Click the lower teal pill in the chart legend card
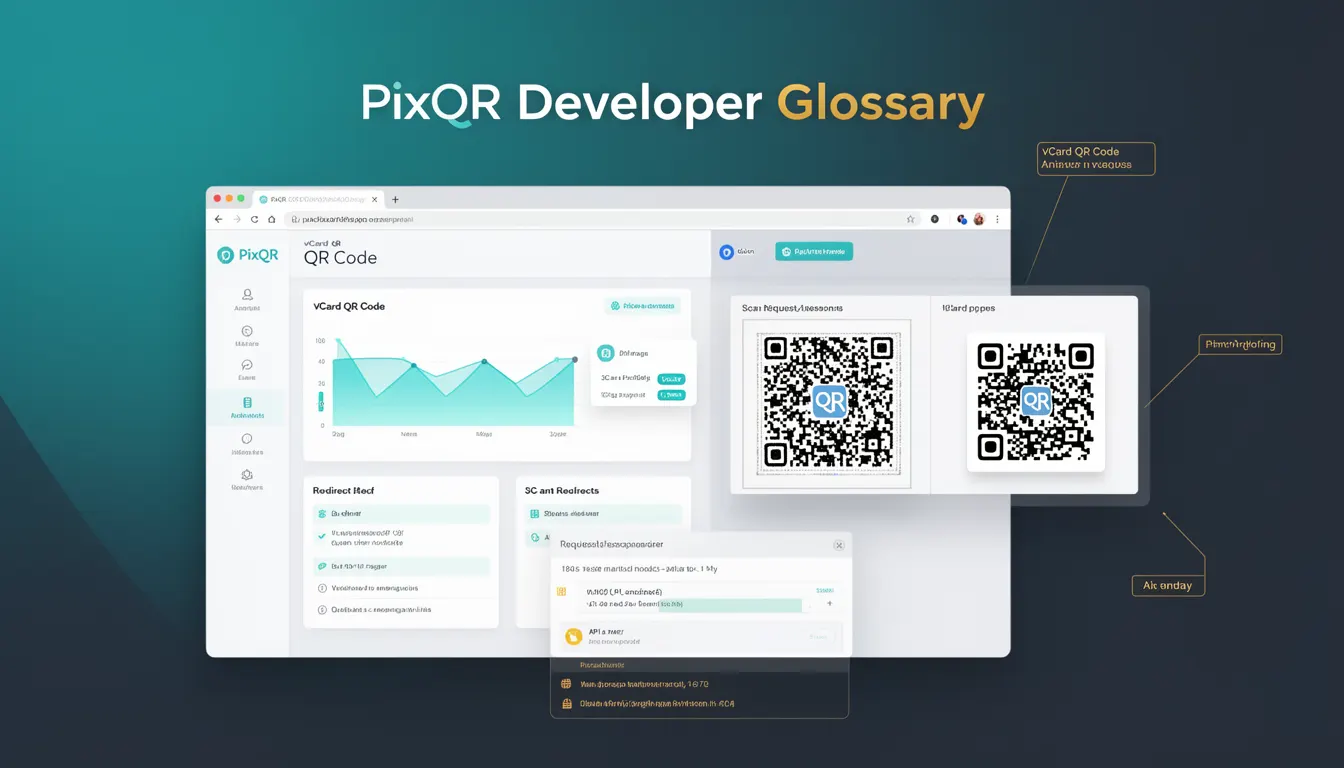Screen dimensions: 1344x768 click(671, 395)
